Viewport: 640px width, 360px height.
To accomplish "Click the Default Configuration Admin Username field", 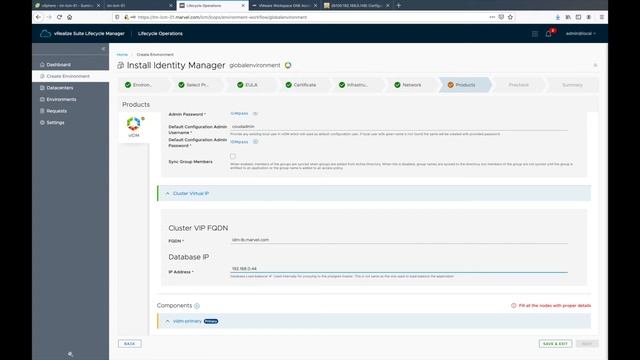I will coord(399,127).
